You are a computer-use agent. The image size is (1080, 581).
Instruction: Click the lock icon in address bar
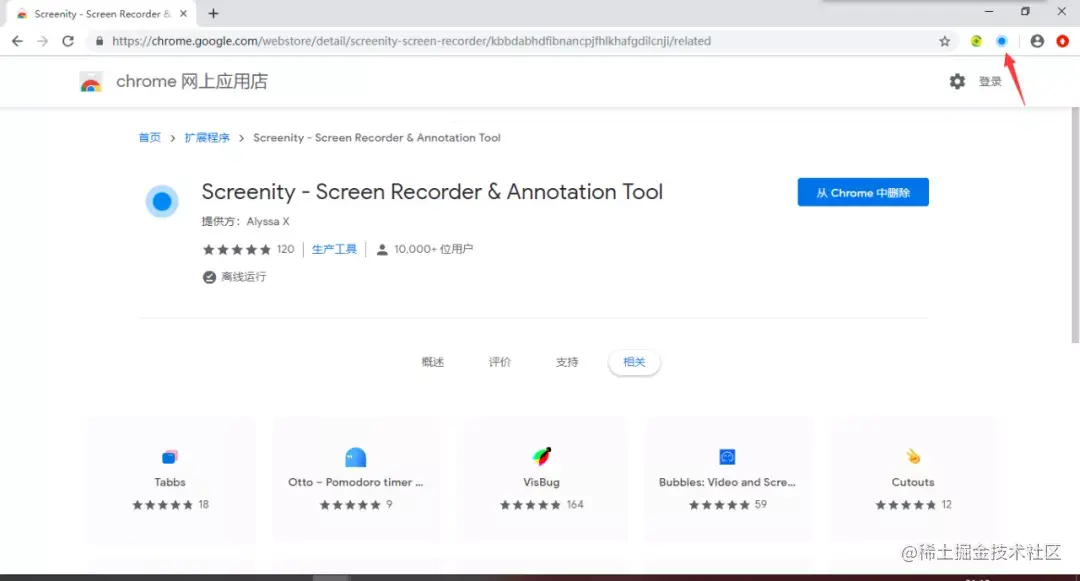tap(100, 41)
